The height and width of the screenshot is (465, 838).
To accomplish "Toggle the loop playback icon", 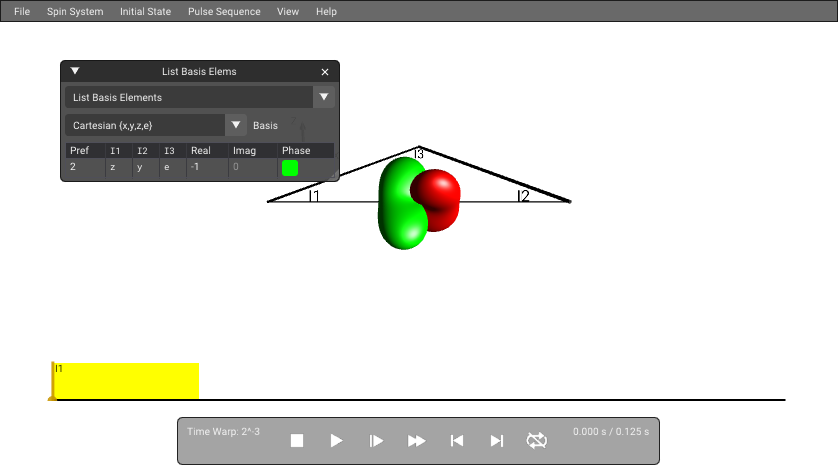I will [537, 440].
